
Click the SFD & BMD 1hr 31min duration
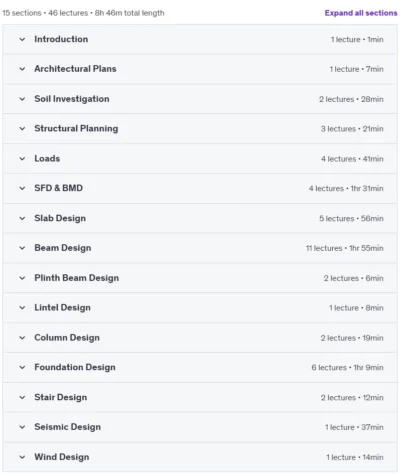[367, 189]
